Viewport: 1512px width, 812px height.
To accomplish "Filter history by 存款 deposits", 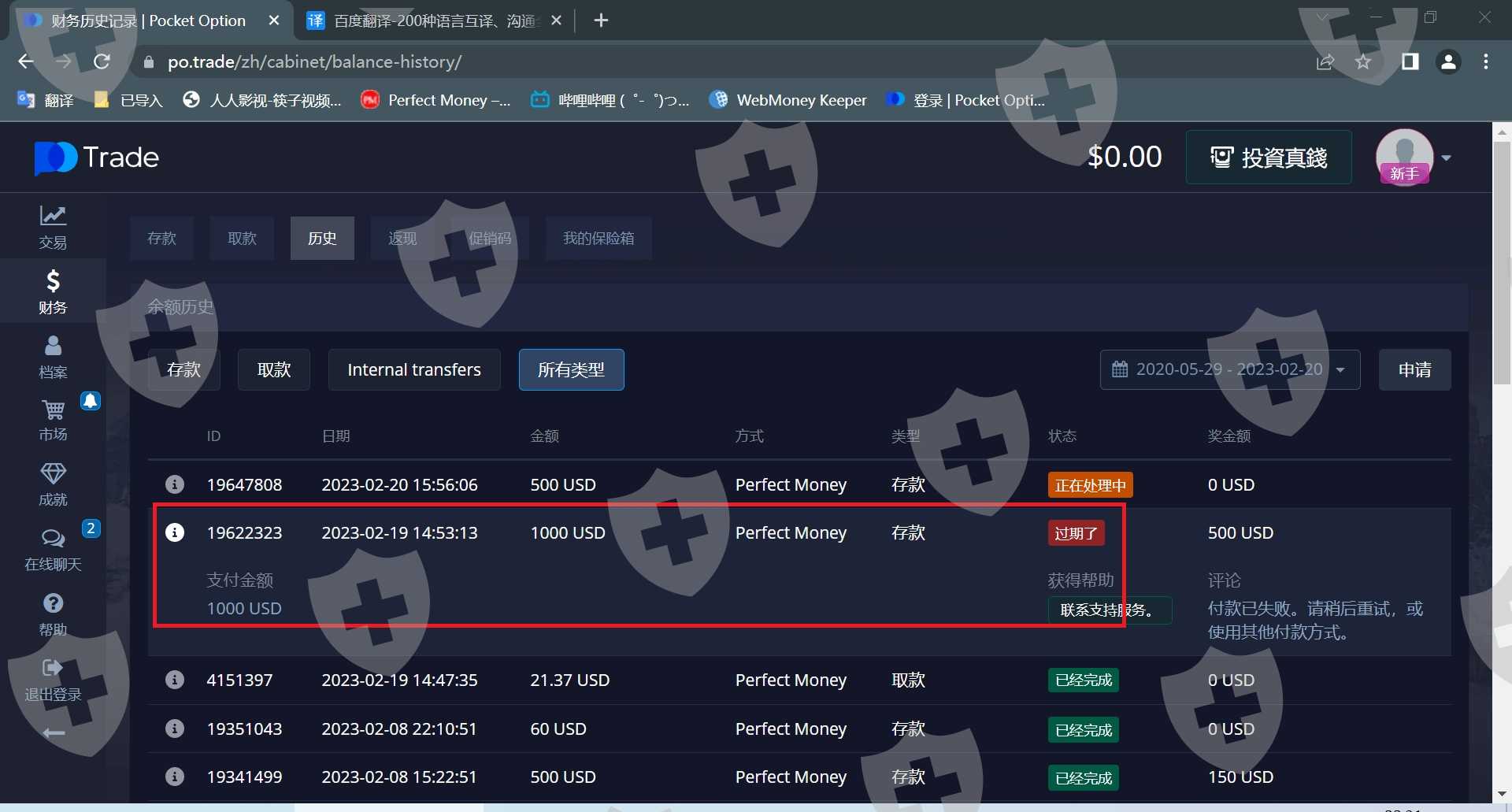I will tap(183, 369).
